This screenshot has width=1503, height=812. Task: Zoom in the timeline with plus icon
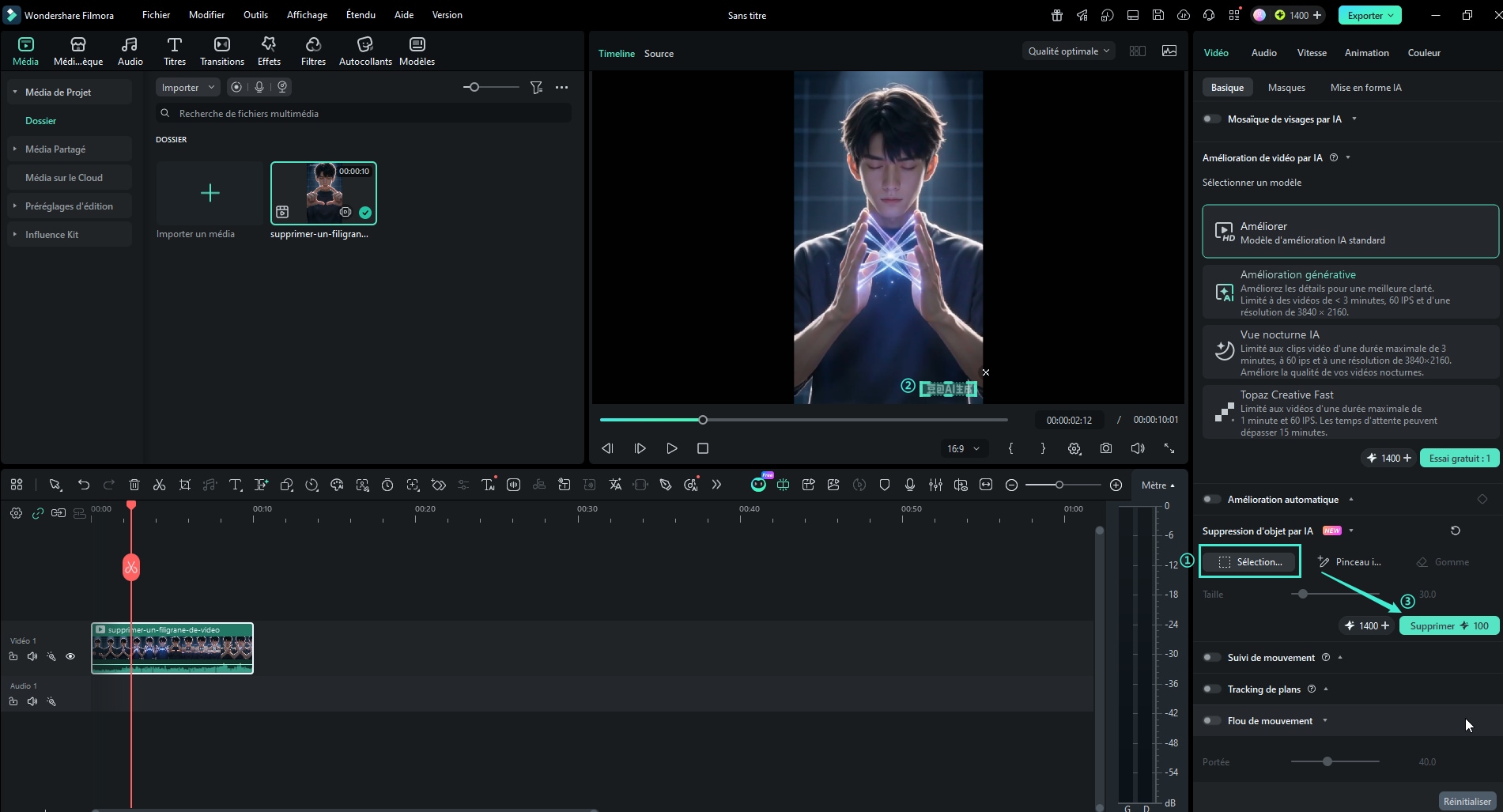1116,485
